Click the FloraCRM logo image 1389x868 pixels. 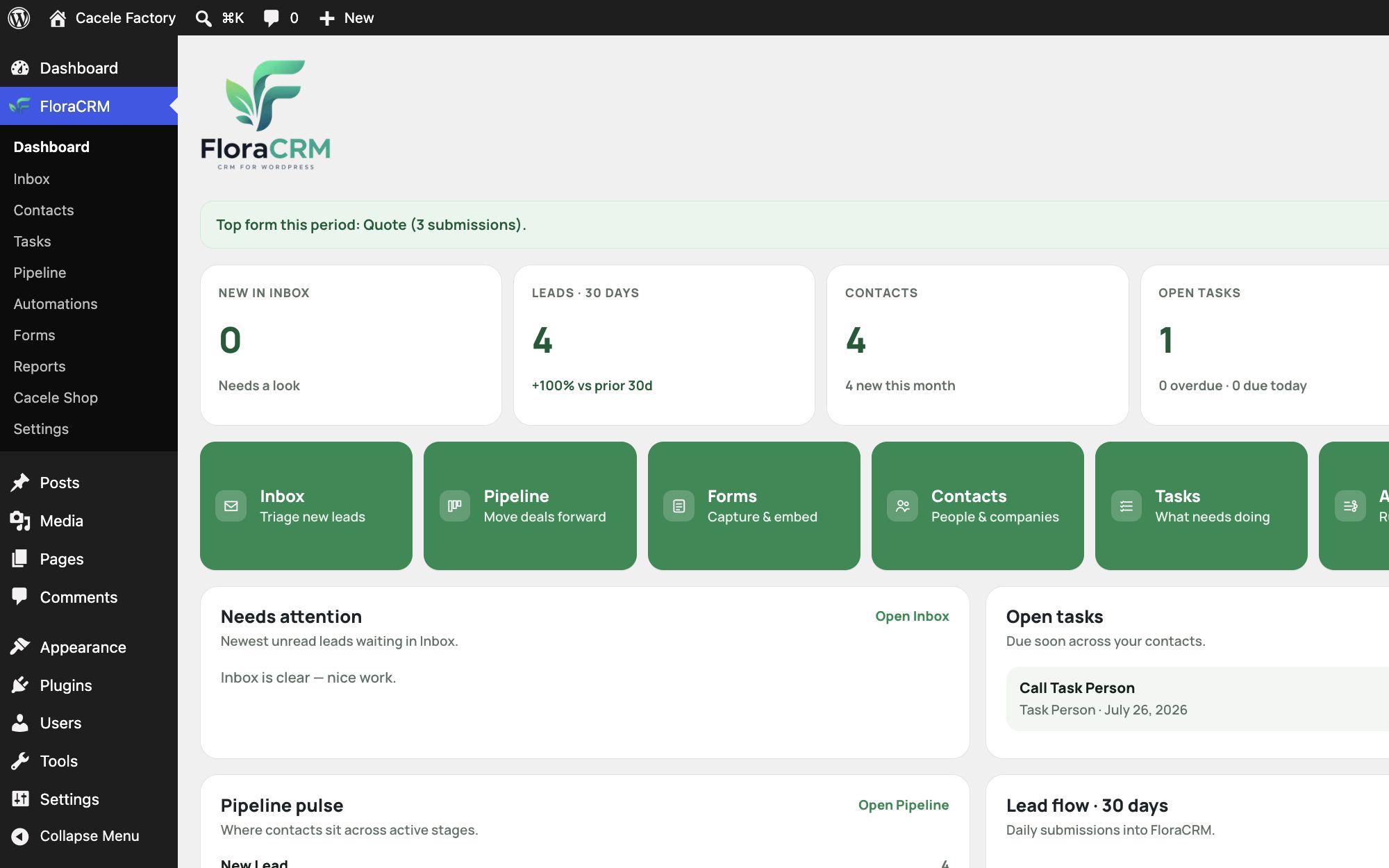click(x=265, y=115)
